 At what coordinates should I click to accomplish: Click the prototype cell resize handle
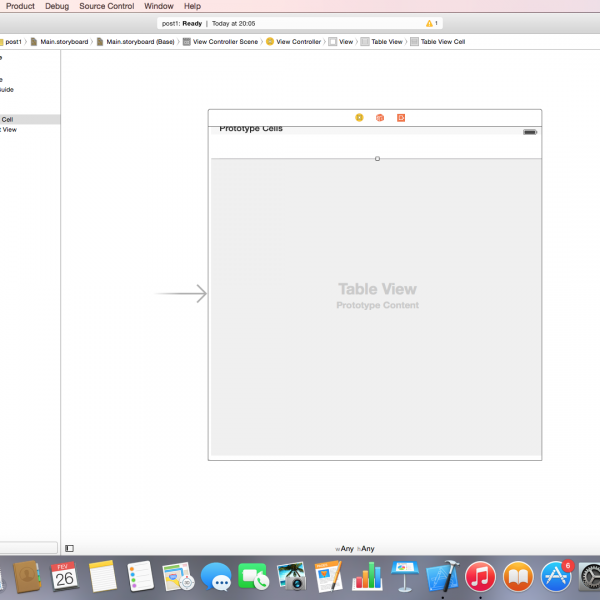(377, 158)
